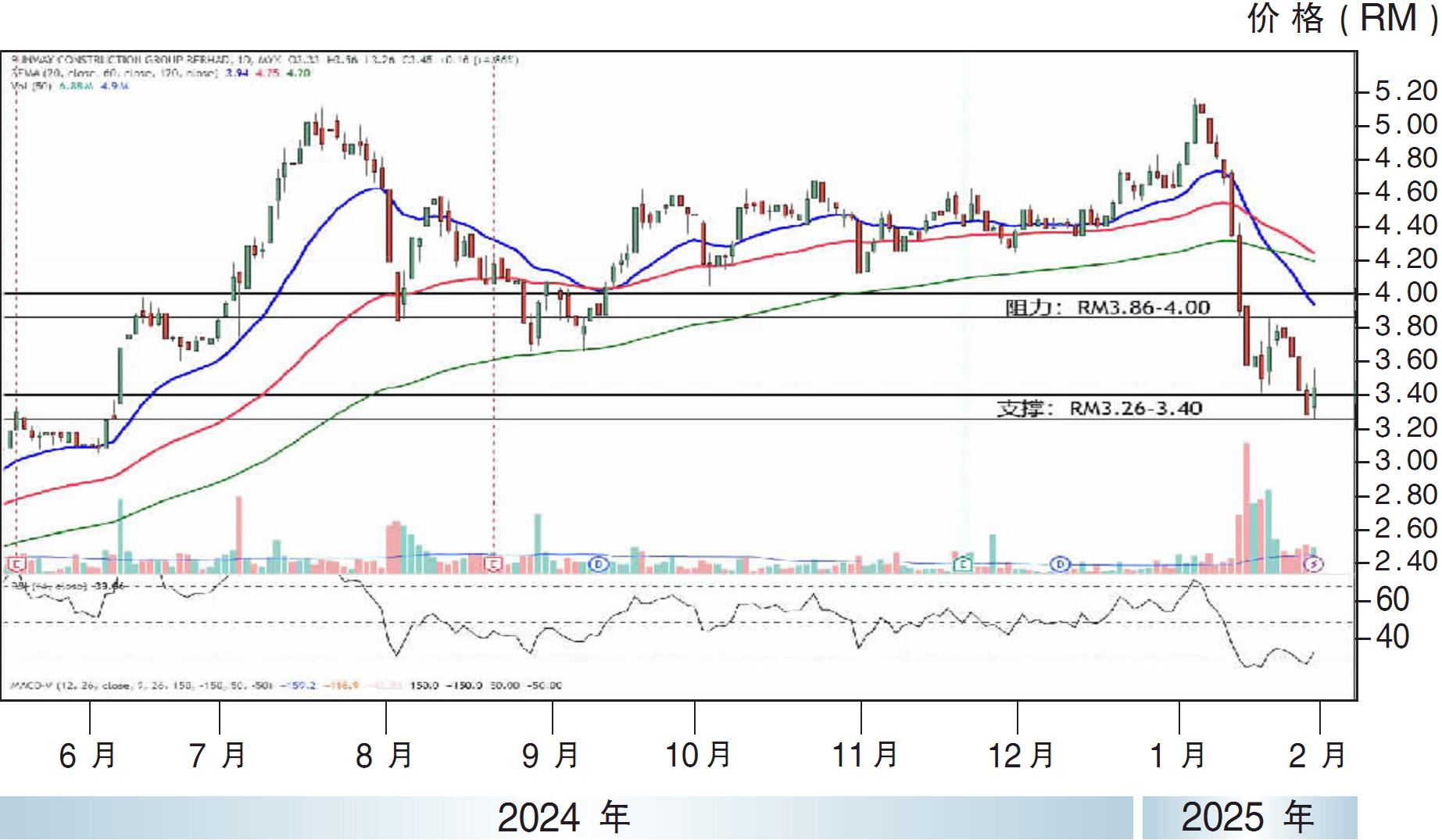1442x840 pixels.
Task: Click the 2.80 price axis label
Action: point(1406,494)
